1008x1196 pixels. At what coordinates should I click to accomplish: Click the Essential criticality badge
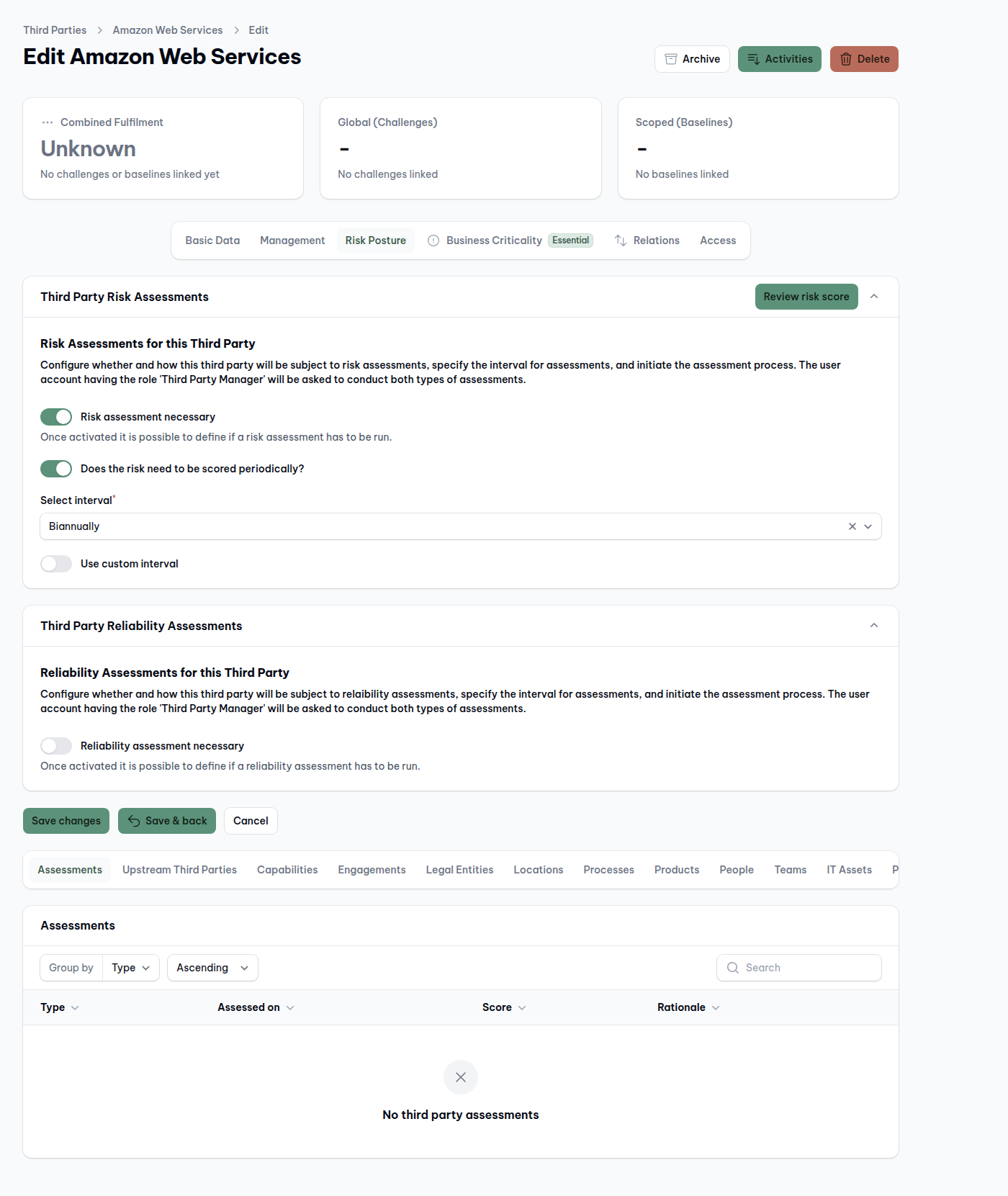(x=571, y=240)
